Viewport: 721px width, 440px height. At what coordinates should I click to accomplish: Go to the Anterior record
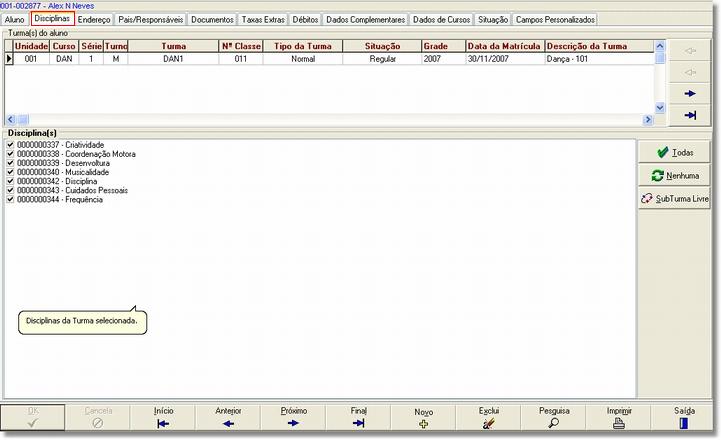pos(228,417)
